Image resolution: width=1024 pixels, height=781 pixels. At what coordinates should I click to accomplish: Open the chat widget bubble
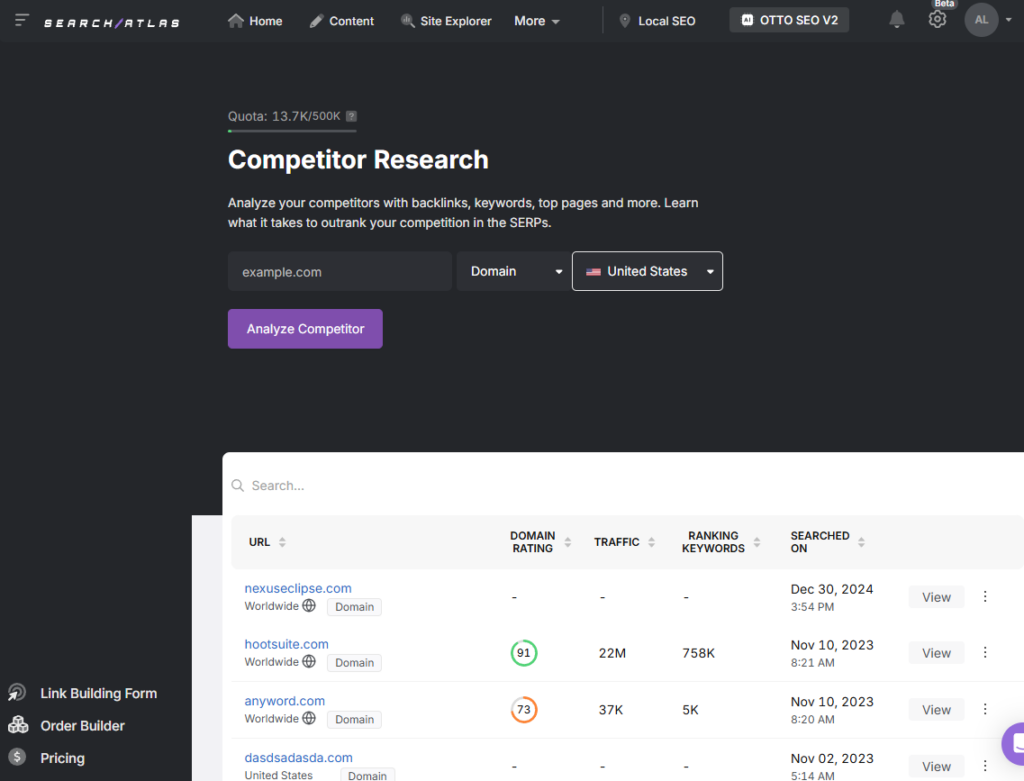[x=1014, y=744]
